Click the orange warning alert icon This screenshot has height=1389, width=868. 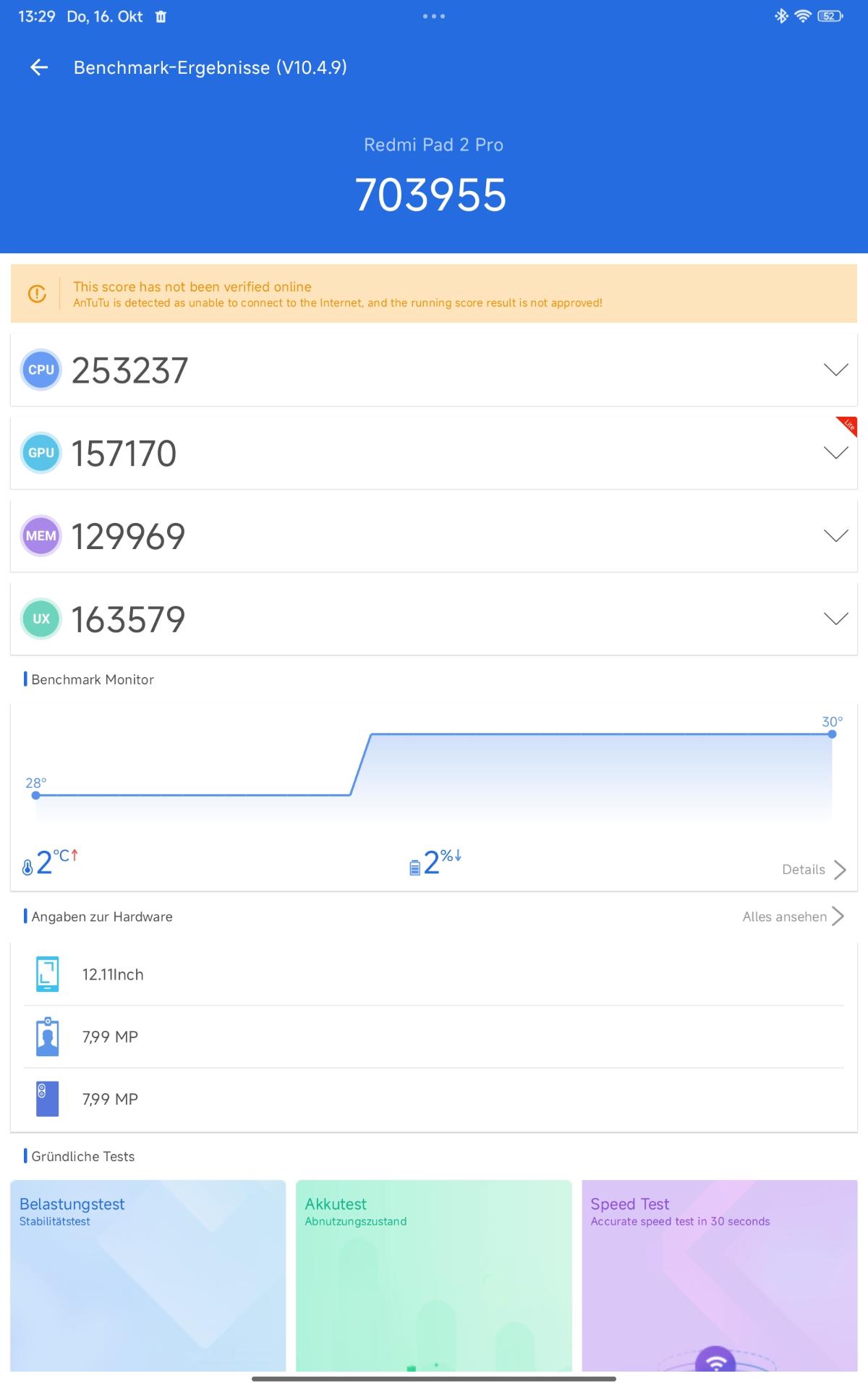(37, 294)
